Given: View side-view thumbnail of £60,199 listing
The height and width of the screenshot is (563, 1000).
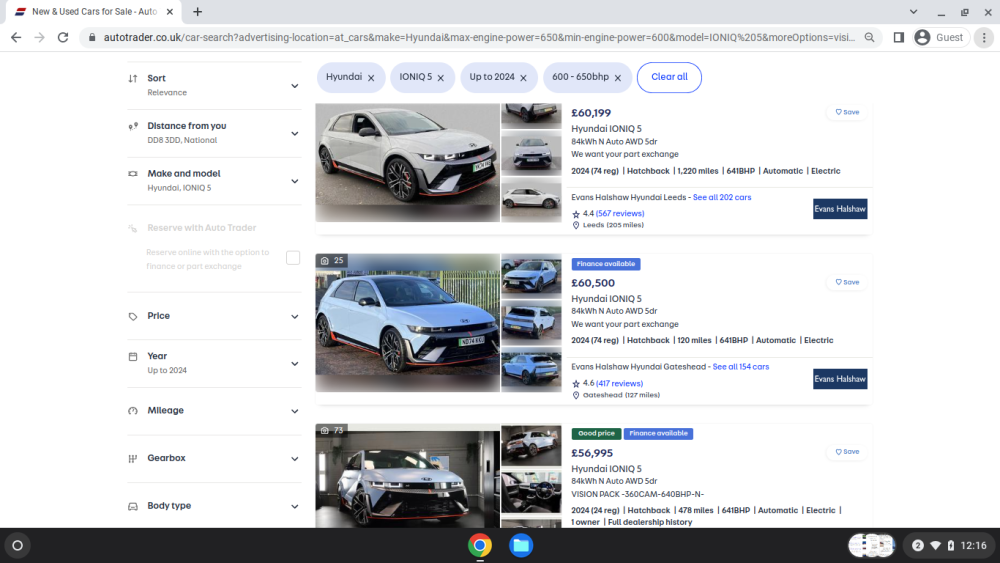Looking at the screenshot, I should click(x=531, y=200).
